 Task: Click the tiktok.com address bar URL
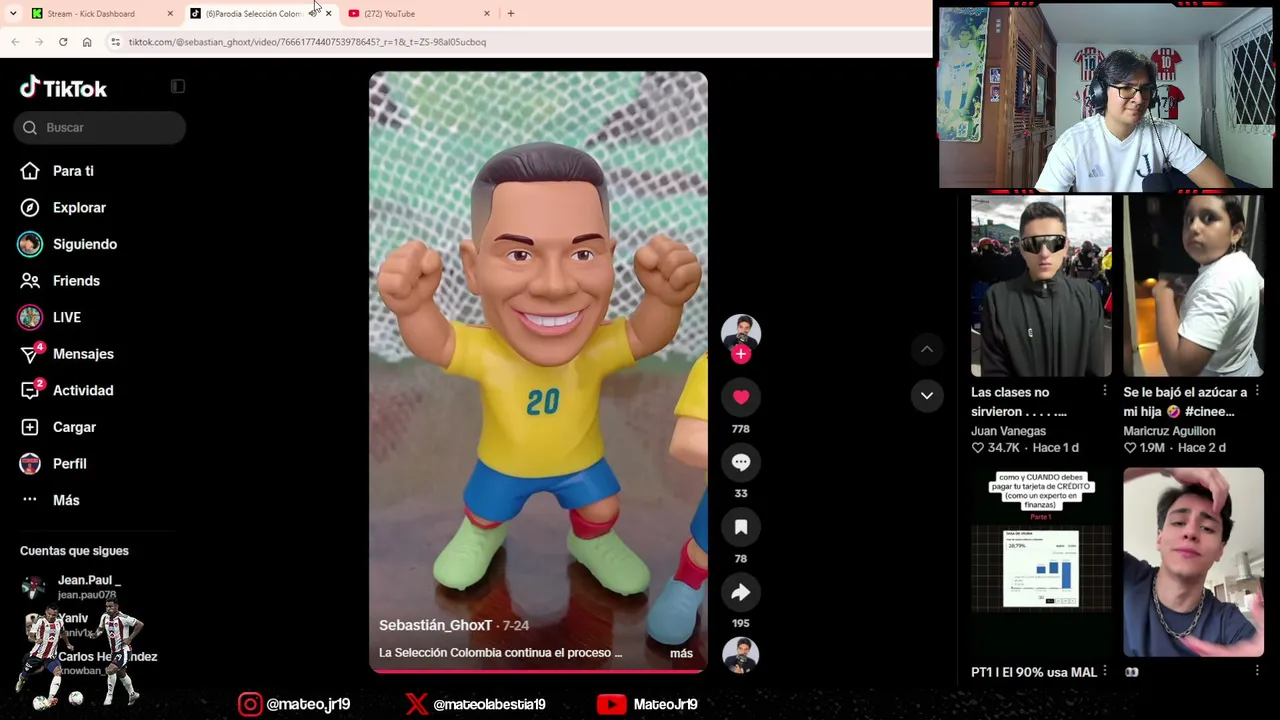click(x=307, y=42)
